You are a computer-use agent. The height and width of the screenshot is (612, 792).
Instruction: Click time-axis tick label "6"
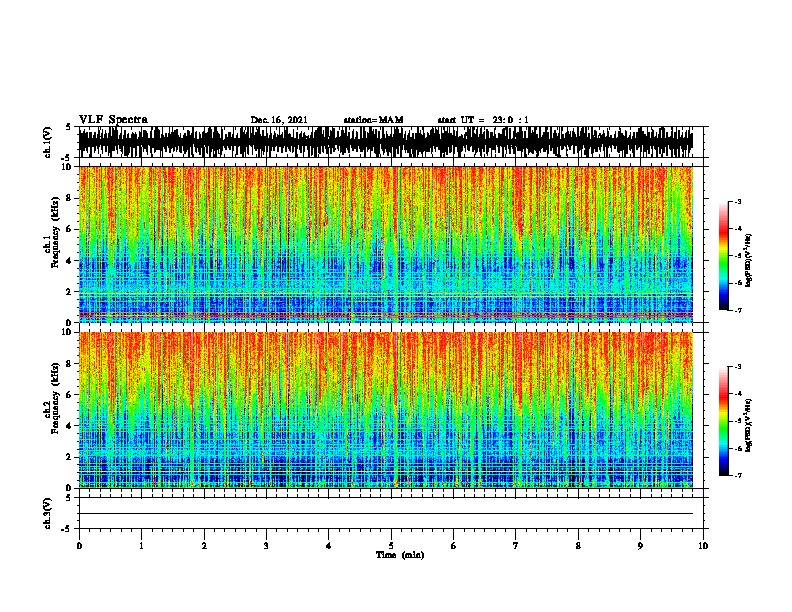453,546
